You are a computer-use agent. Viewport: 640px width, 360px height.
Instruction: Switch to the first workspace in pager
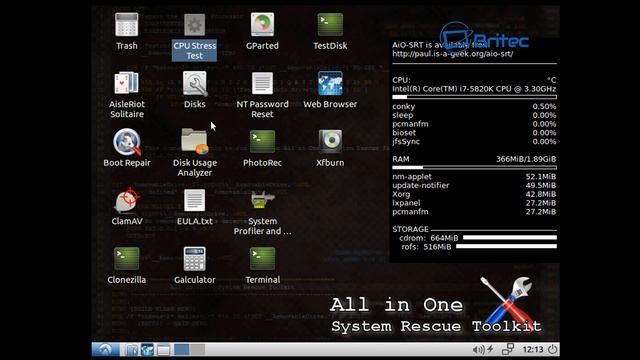[x=182, y=349]
